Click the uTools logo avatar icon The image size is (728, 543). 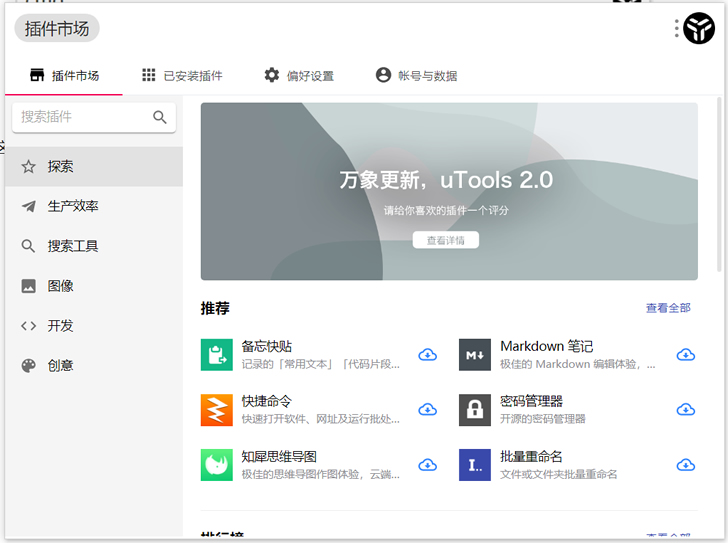click(x=699, y=28)
